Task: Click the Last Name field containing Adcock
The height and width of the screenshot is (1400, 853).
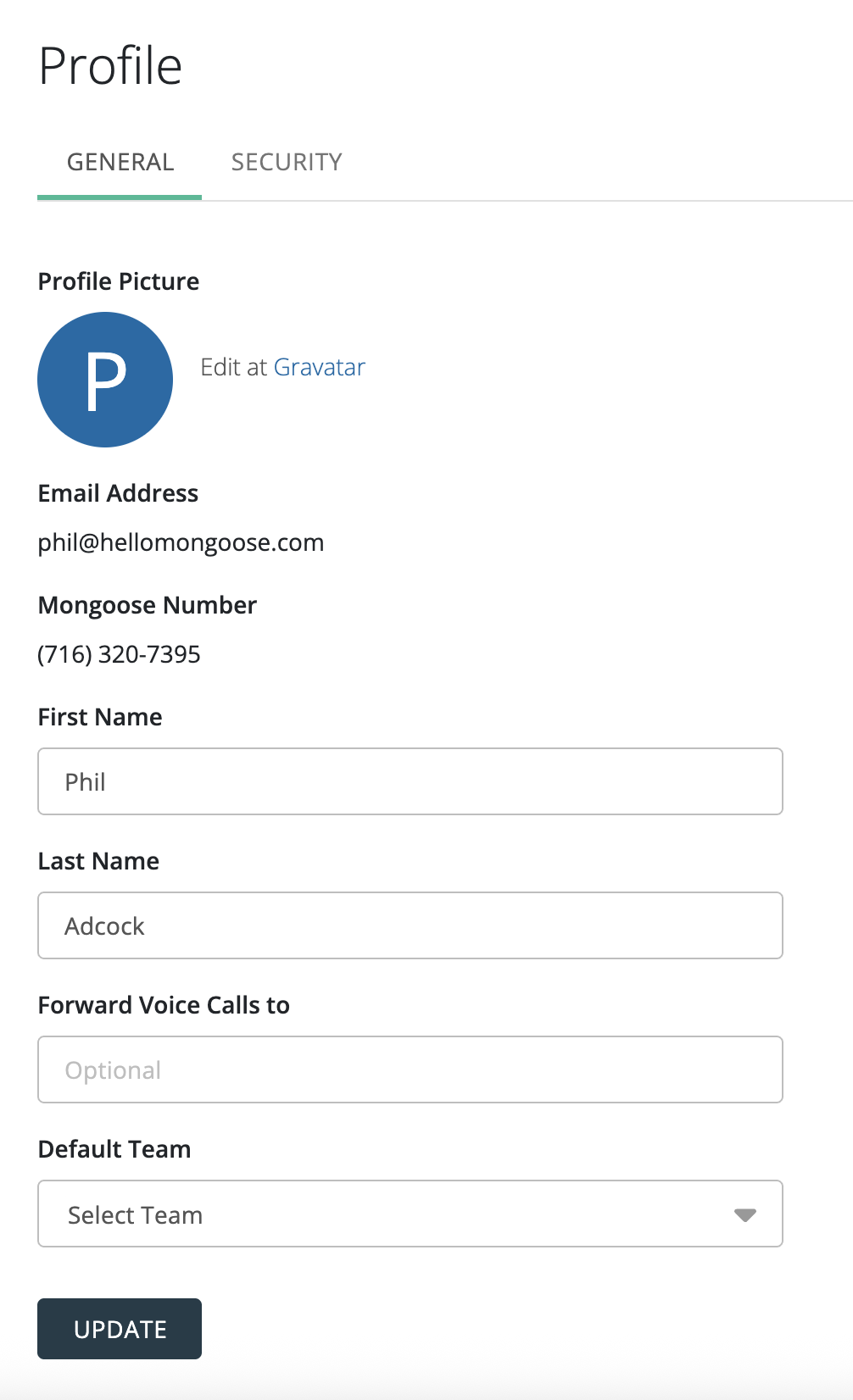Action: pos(410,925)
